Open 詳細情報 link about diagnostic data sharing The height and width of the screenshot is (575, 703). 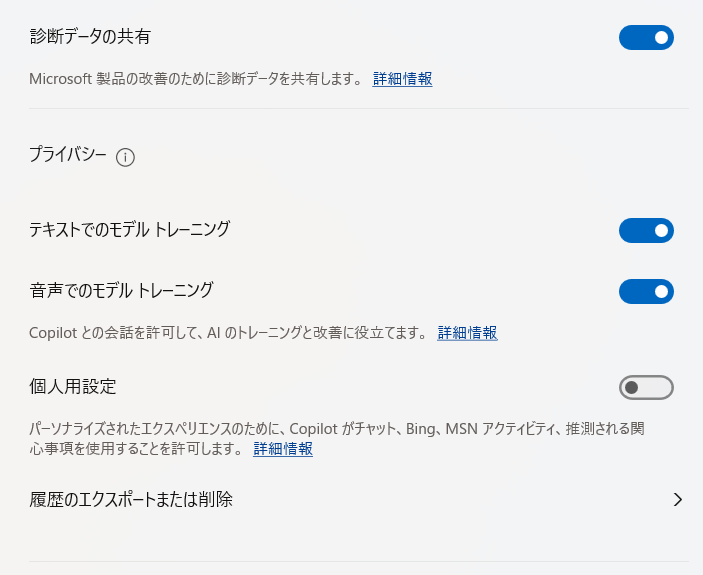(x=402, y=79)
